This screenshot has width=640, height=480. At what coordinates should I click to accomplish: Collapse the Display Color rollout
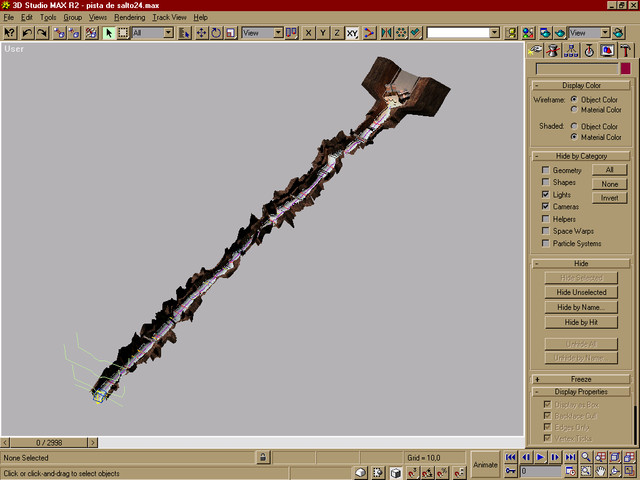pos(581,85)
